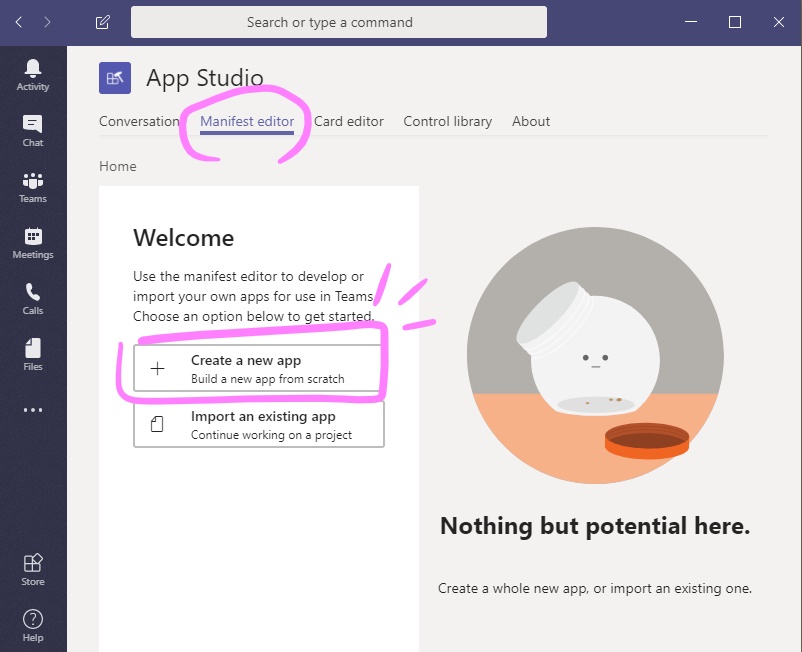Image resolution: width=802 pixels, height=652 pixels.
Task: Click the App Studio logo icon
Action: click(115, 78)
